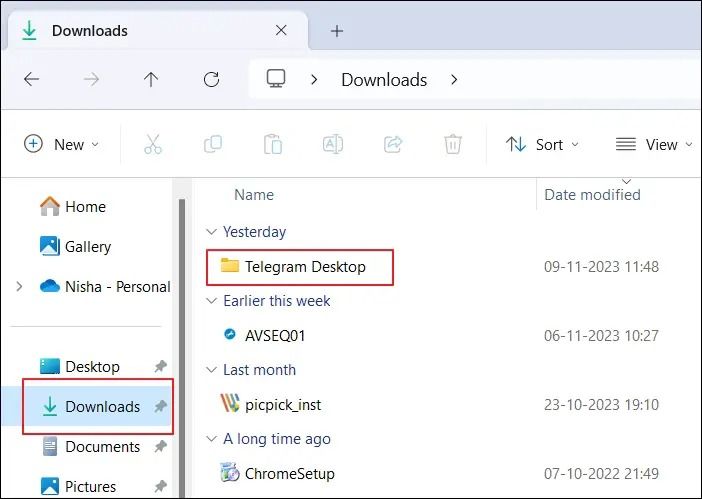The height and width of the screenshot is (499, 702).
Task: Navigate back to previous folder
Action: (31, 79)
